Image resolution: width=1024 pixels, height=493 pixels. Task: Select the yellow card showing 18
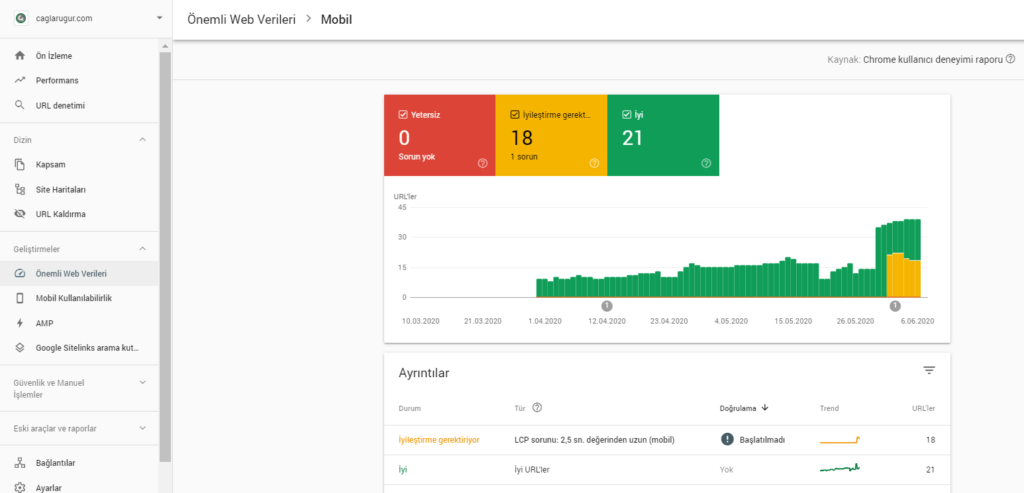pos(551,135)
